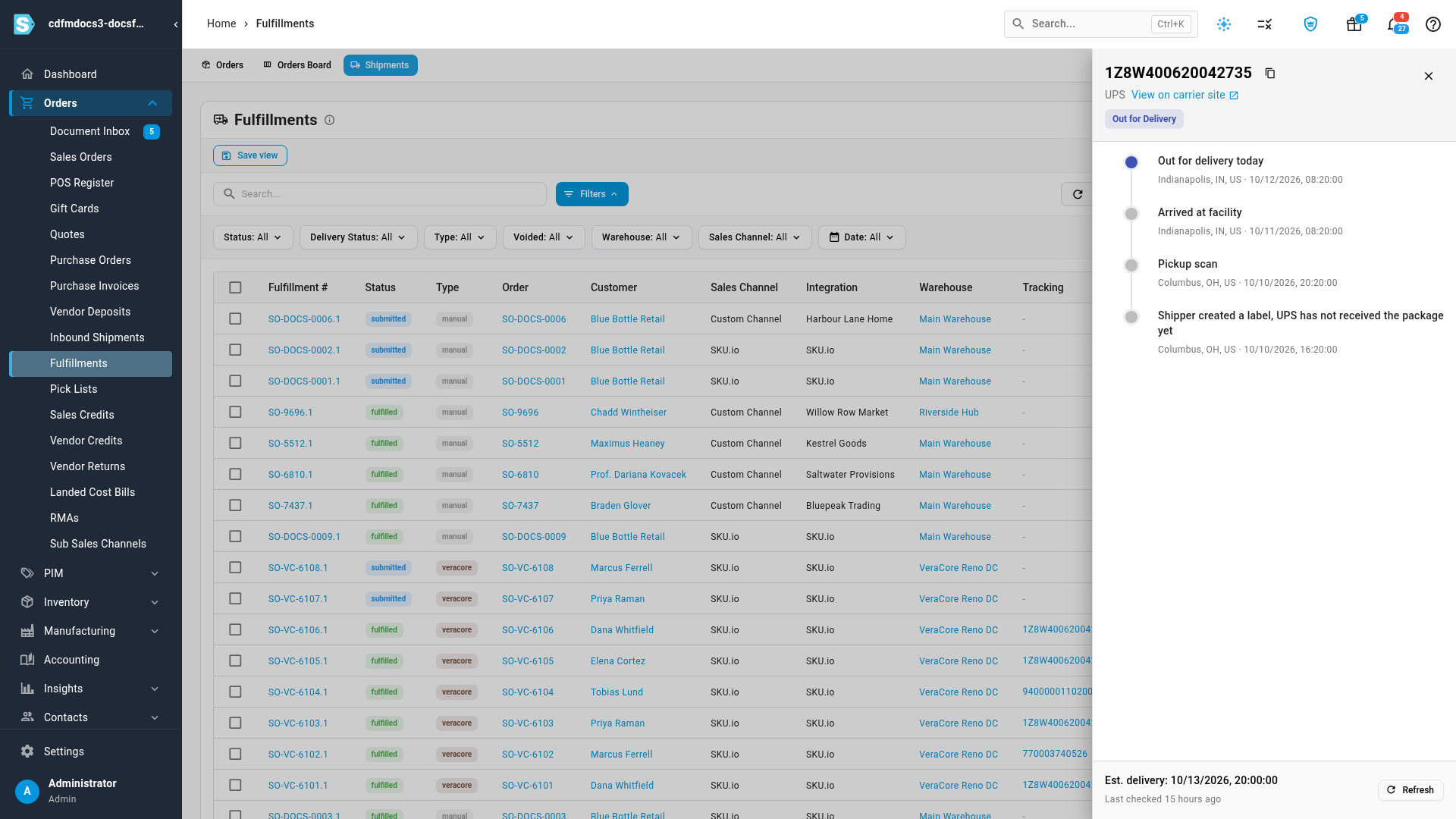Screen dimensions: 1456x819
Task: Click the global Search box in top bar
Action: [1100, 24]
